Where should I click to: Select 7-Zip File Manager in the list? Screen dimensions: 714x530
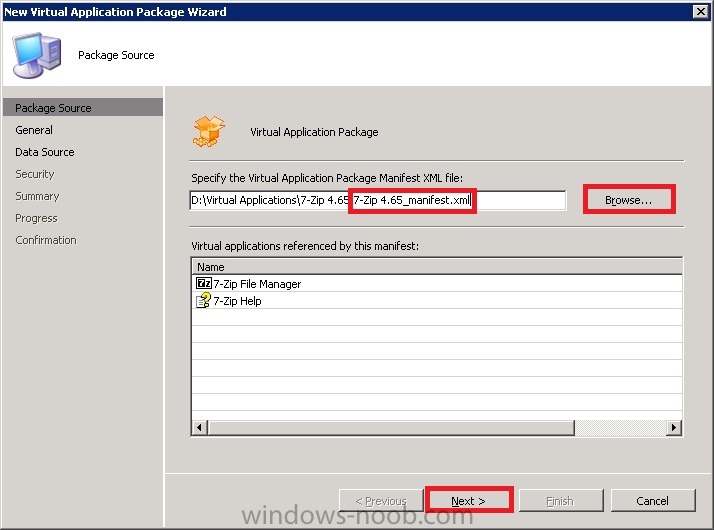pyautogui.click(x=436, y=284)
